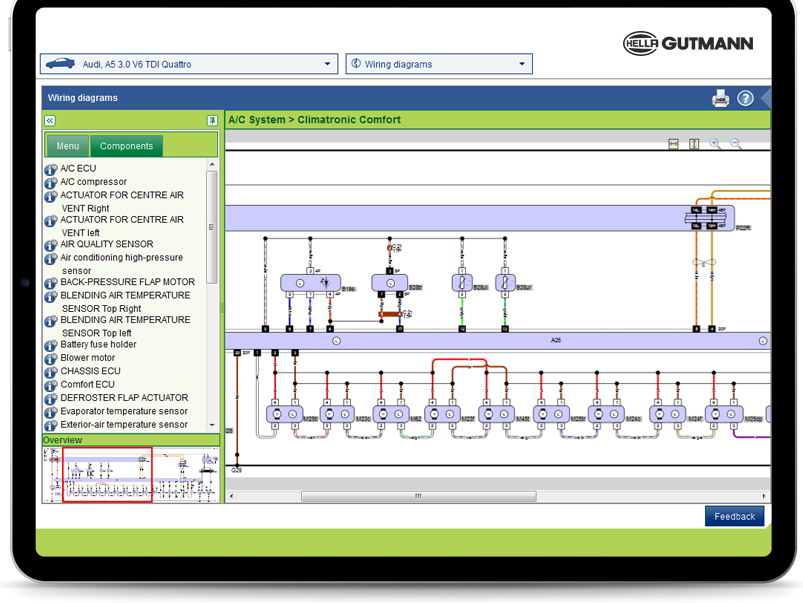Info icon for Evaporator temperature sensor
The height and width of the screenshot is (603, 803).
tap(51, 412)
